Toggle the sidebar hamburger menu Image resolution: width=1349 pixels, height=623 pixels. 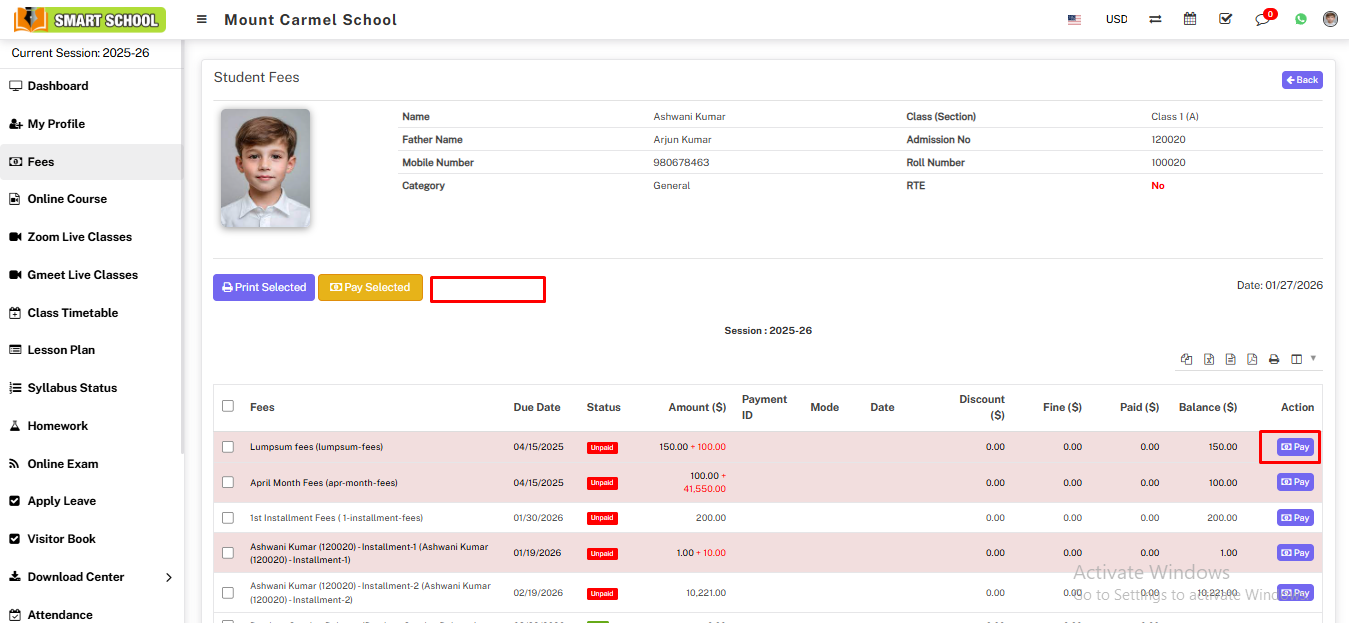point(202,20)
